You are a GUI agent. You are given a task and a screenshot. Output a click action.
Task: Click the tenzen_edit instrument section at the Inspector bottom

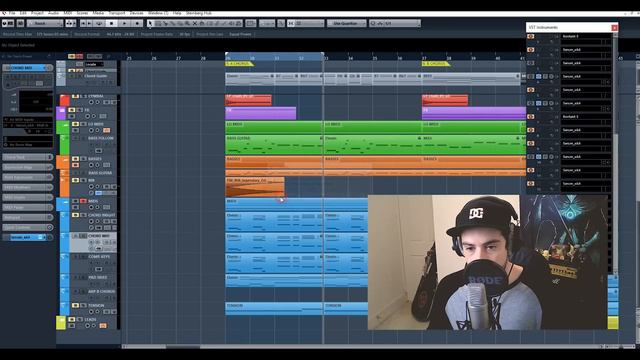[27, 237]
